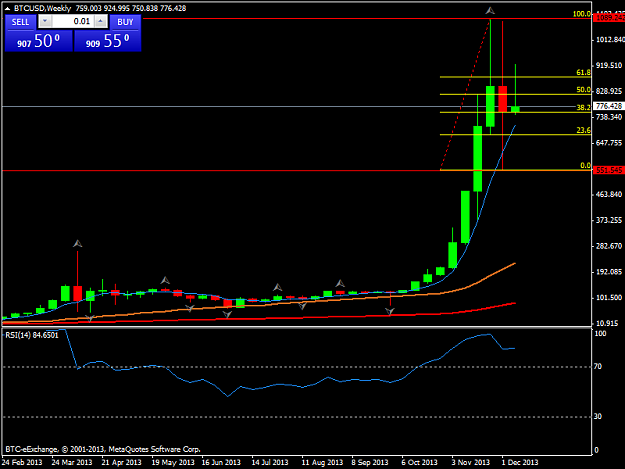Click up fractal arrow above the highest candle

[490, 11]
